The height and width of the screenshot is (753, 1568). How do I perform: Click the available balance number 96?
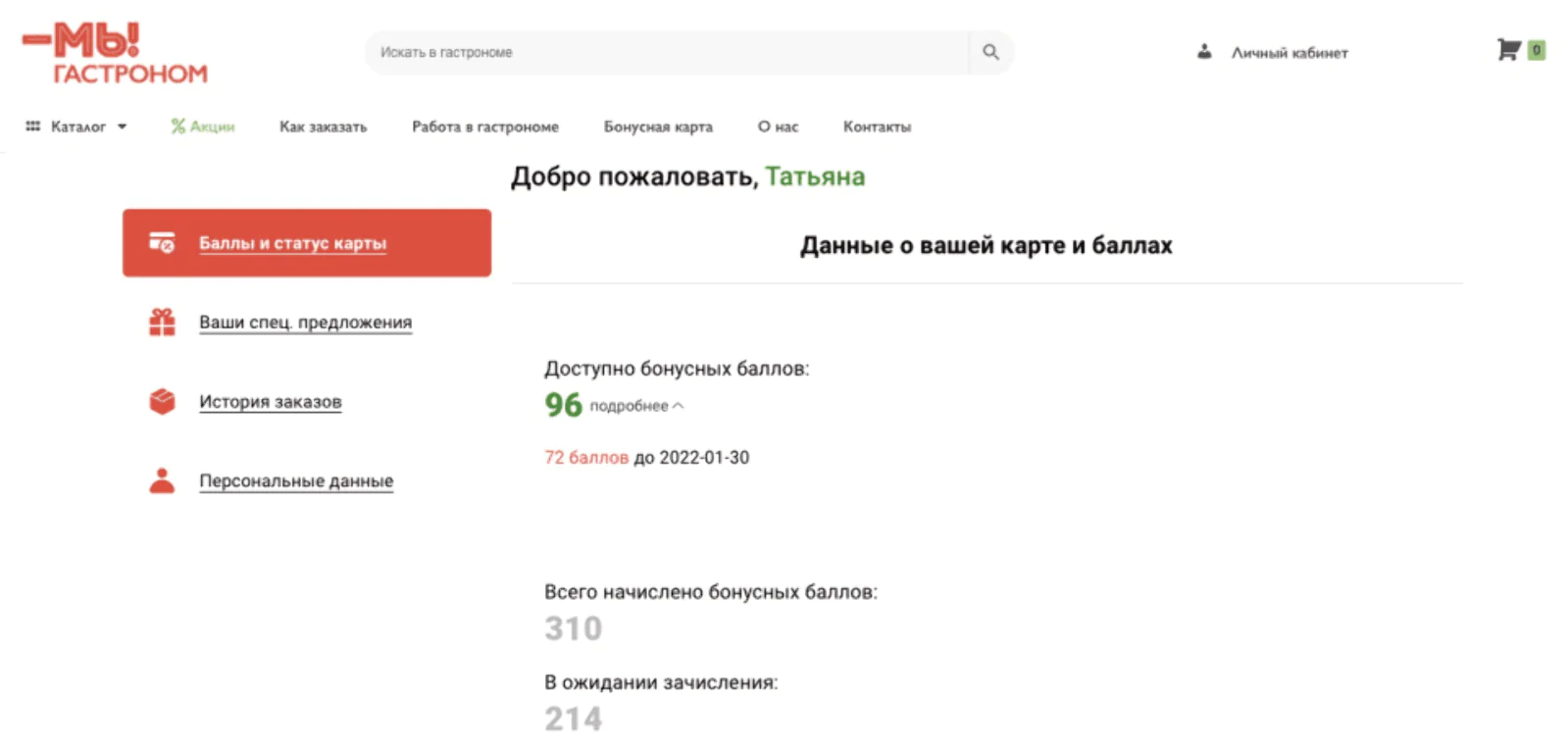click(564, 405)
